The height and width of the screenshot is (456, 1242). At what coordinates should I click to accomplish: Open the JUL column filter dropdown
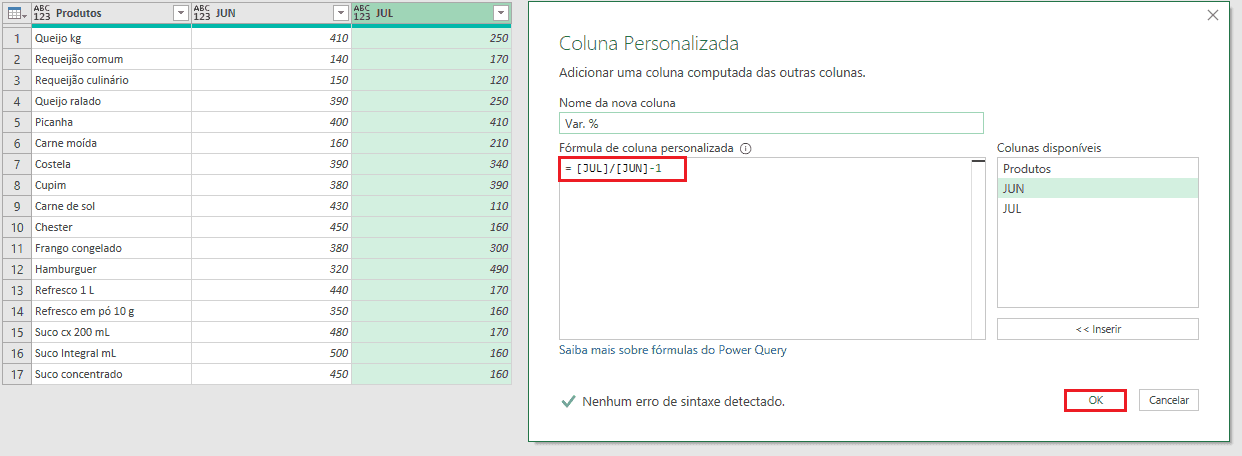(500, 13)
